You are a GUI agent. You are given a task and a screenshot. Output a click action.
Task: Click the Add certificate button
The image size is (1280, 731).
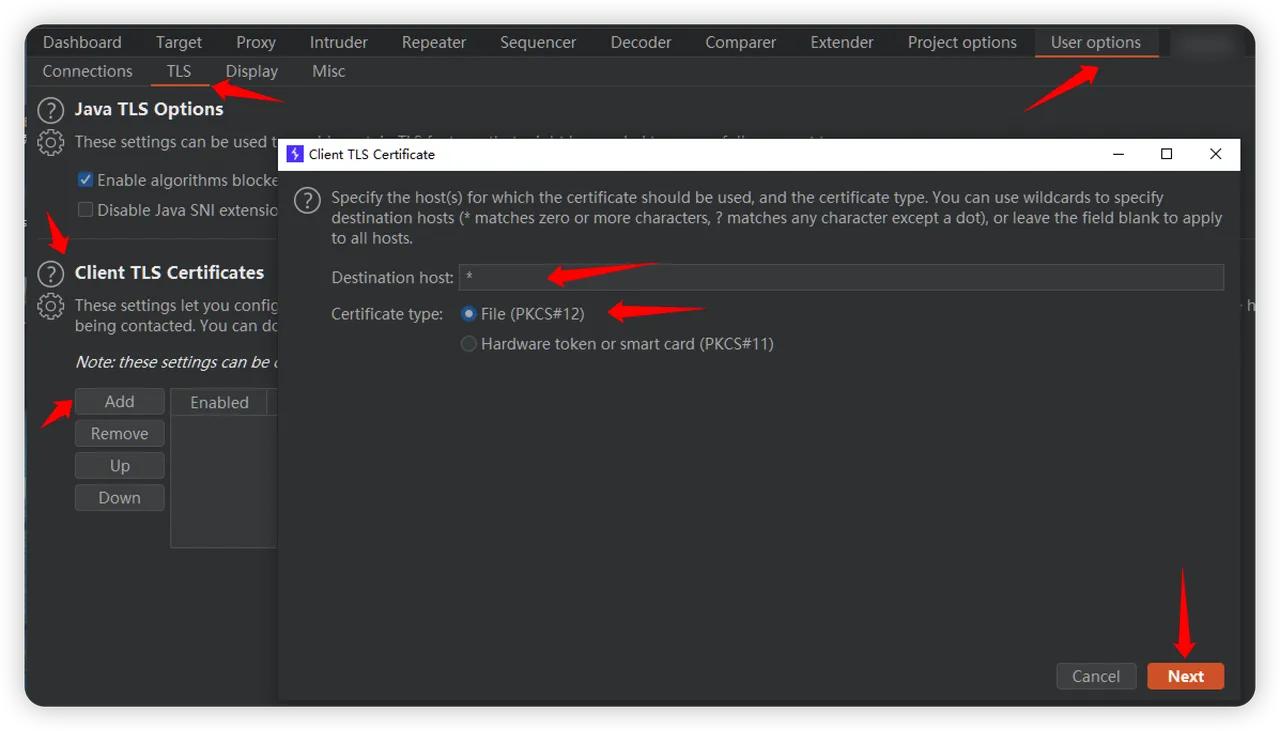pos(119,401)
